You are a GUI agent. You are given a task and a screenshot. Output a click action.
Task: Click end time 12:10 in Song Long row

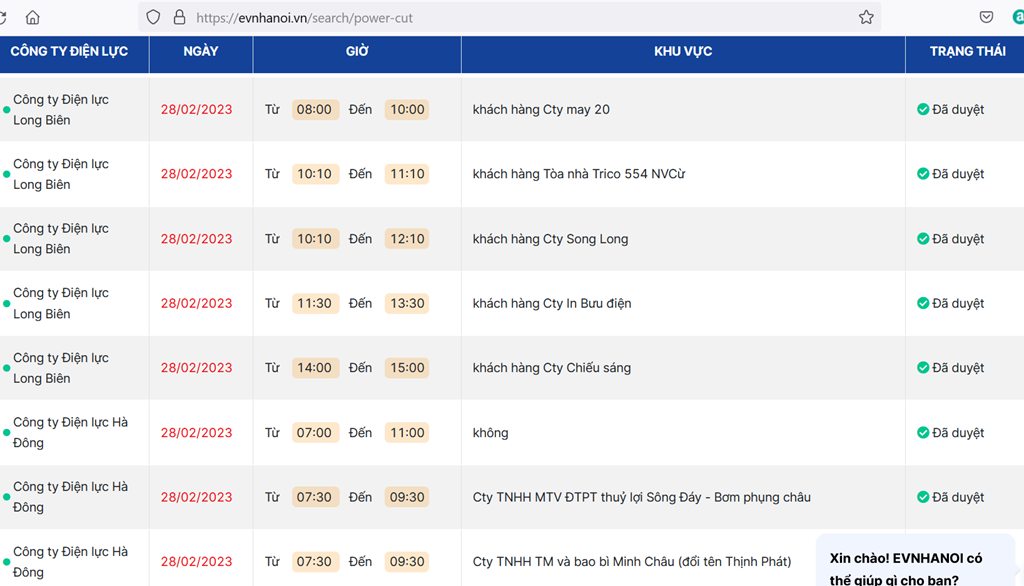407,239
